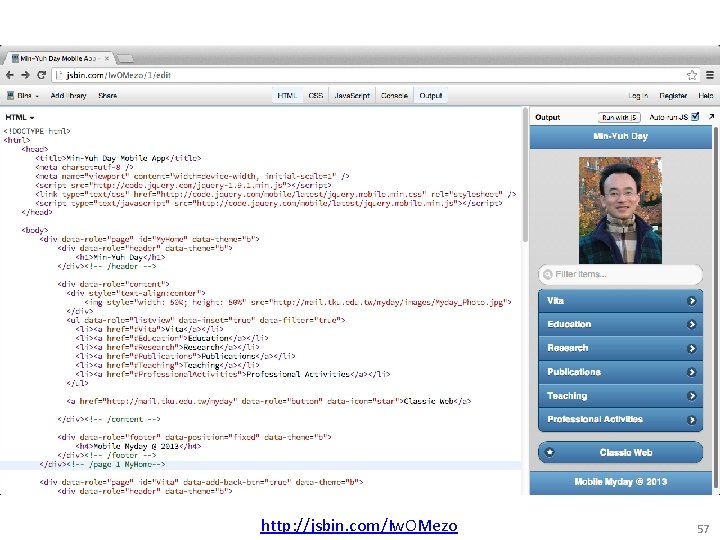Click the Filter items search field
The width and height of the screenshot is (720, 540).
620,275
